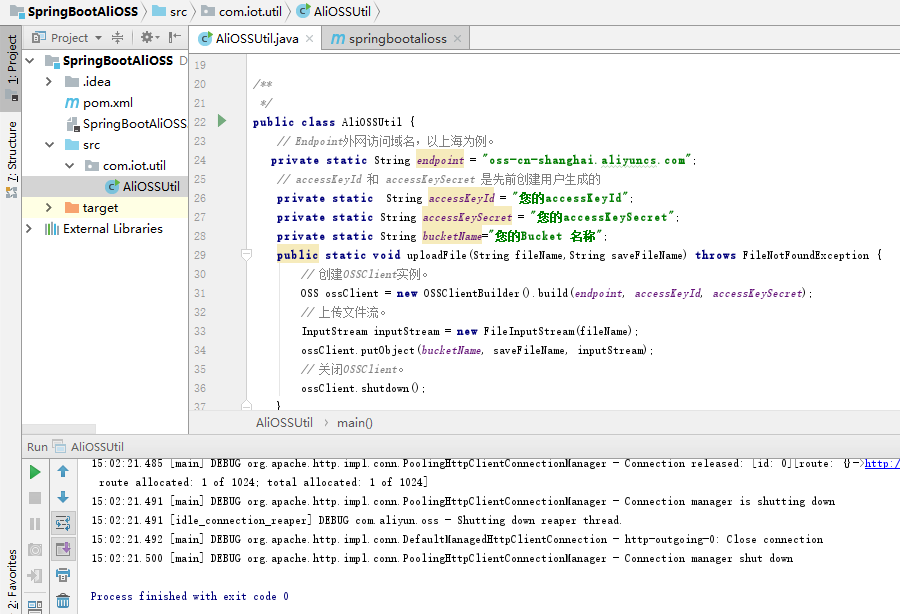The image size is (900, 614).
Task: Expand External Libraries node
Action: tap(28, 228)
